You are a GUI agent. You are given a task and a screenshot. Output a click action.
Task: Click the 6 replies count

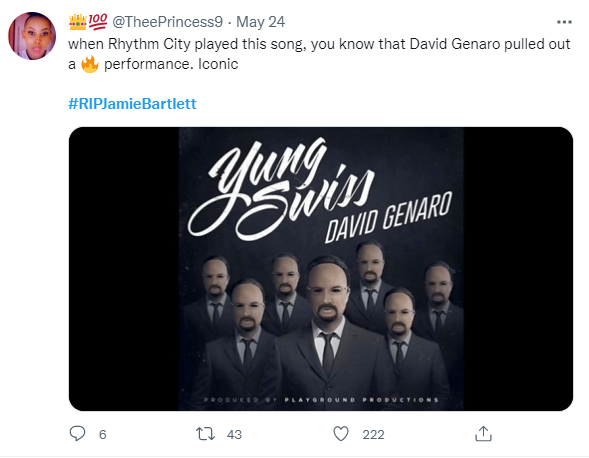(x=103, y=435)
